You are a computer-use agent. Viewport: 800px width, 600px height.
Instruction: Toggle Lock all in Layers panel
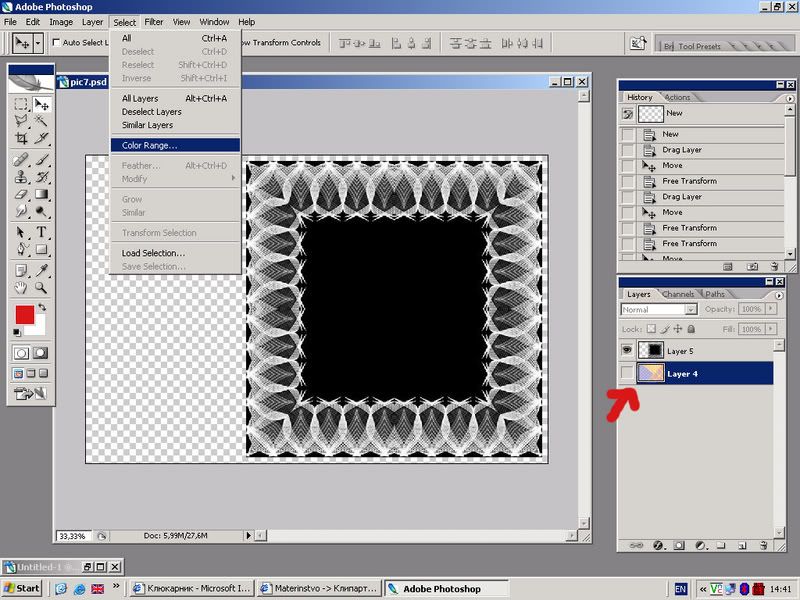(691, 329)
